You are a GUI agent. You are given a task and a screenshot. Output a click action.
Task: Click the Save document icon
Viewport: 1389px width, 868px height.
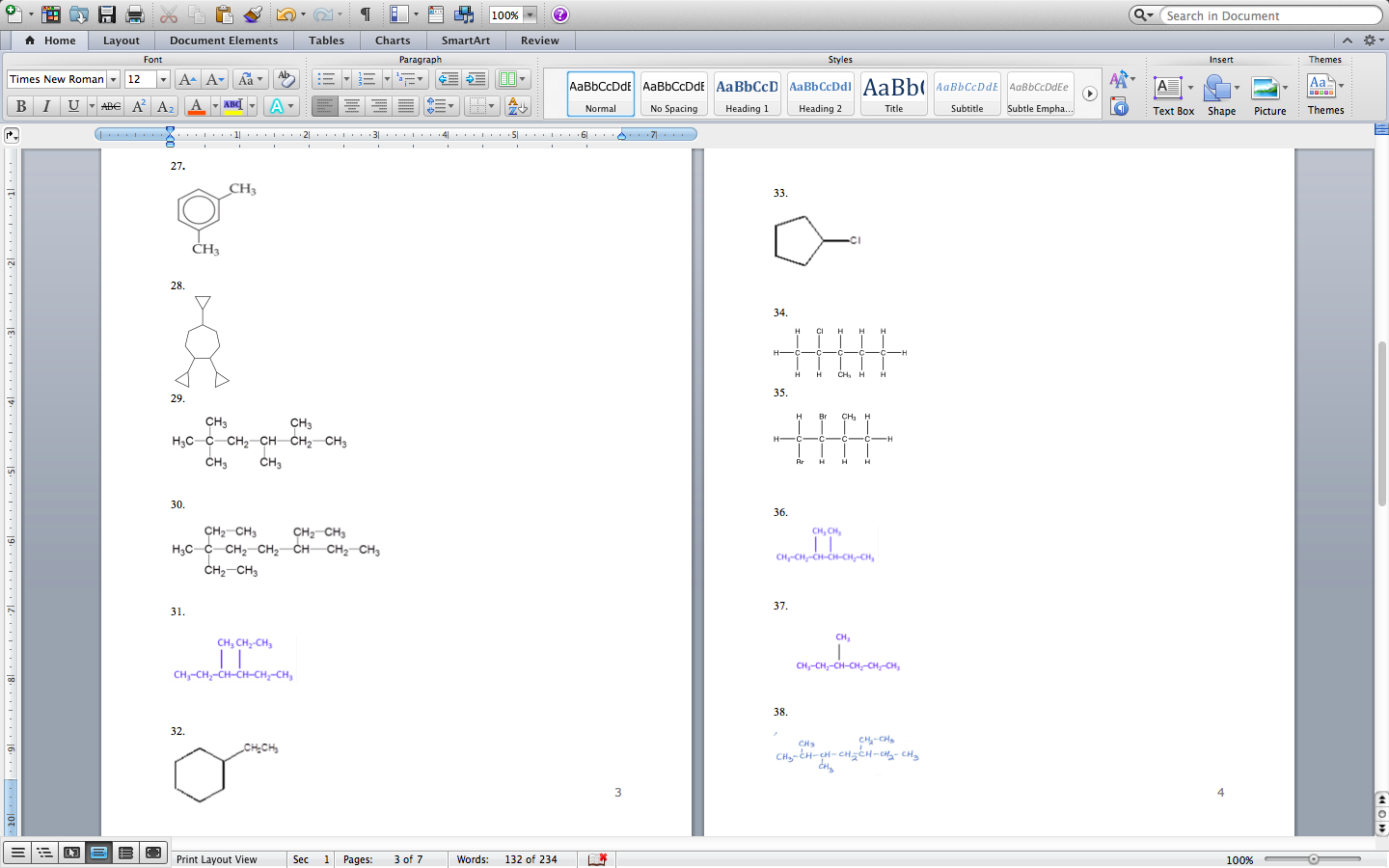pos(107,14)
